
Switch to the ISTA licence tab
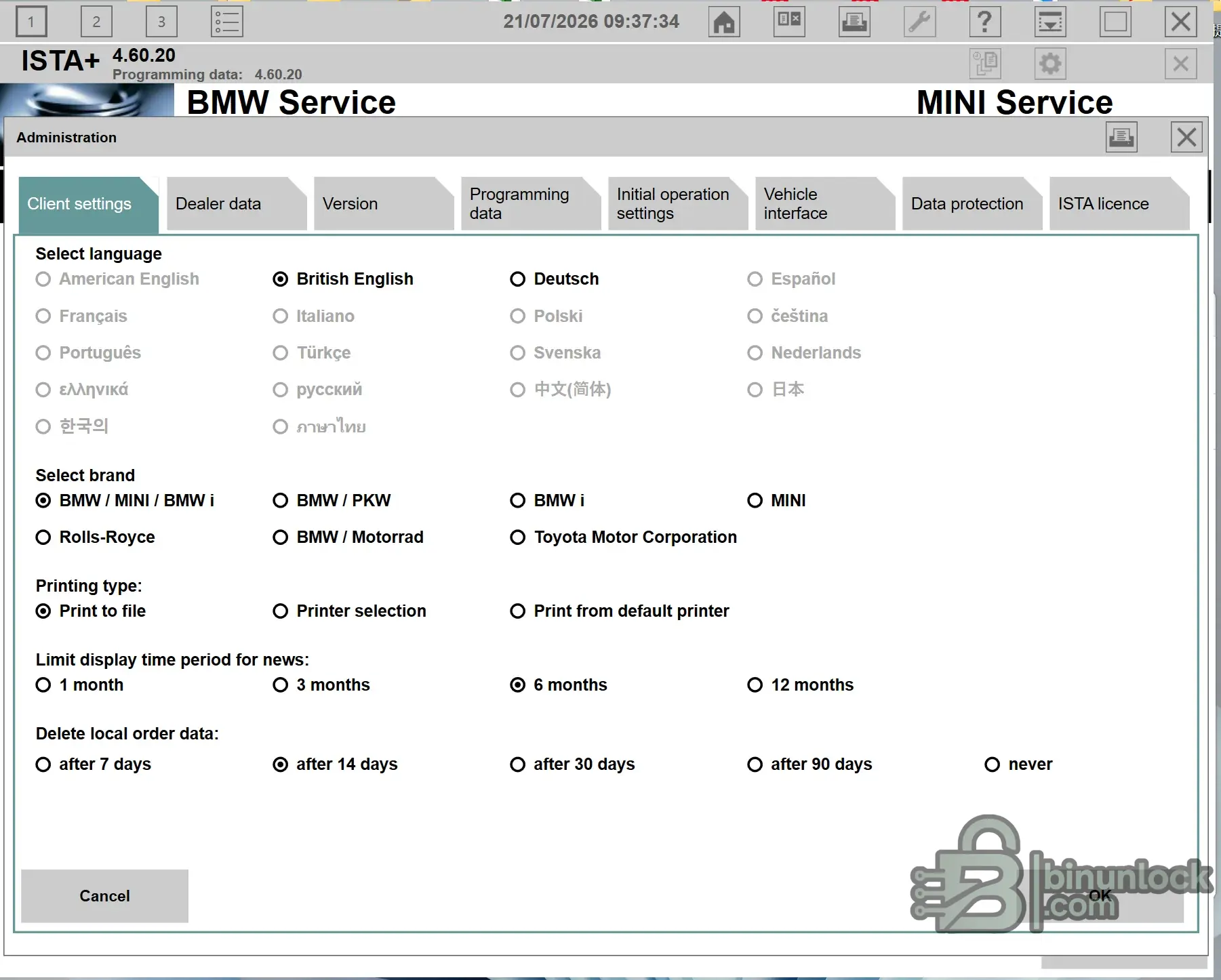pos(1119,204)
